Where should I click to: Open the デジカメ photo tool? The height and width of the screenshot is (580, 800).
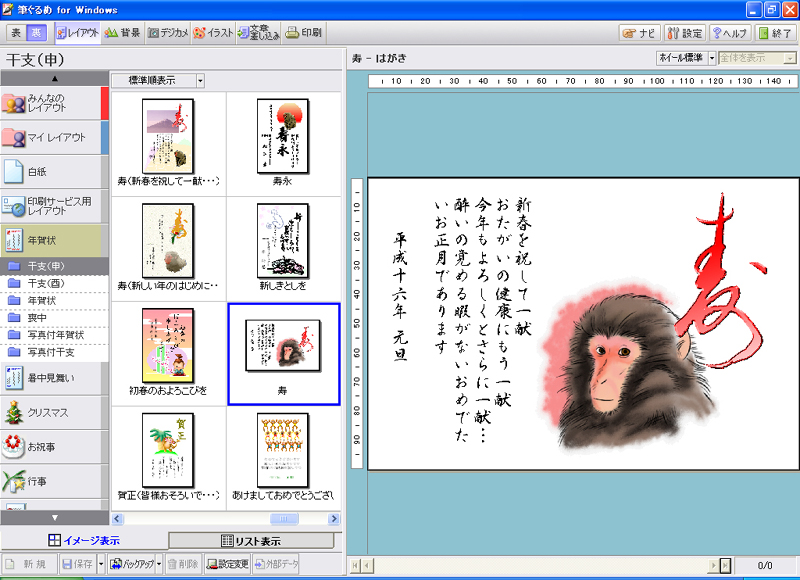168,32
